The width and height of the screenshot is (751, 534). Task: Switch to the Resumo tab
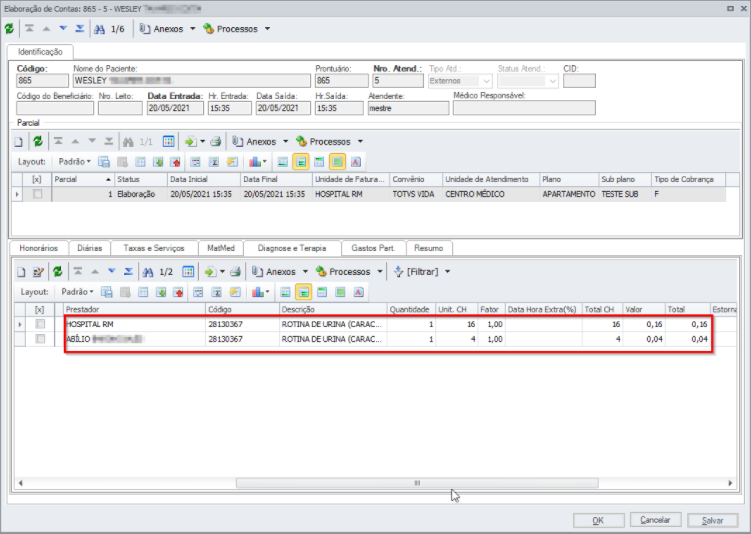click(429, 248)
